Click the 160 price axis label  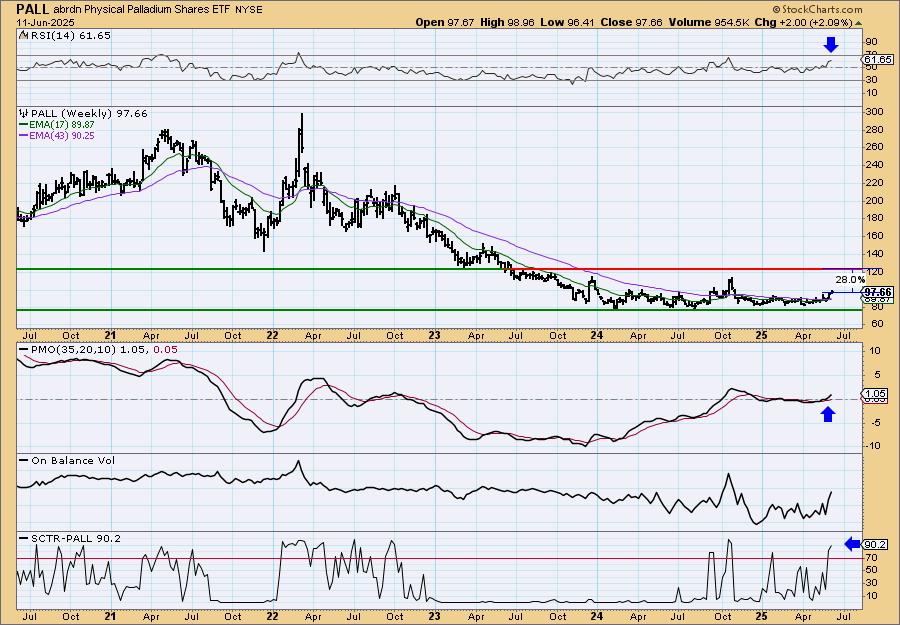pyautogui.click(x=875, y=235)
